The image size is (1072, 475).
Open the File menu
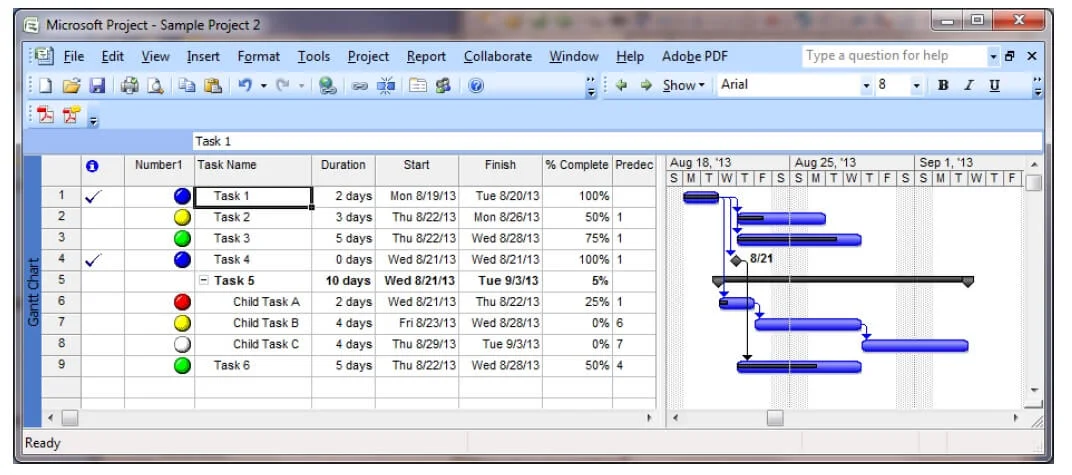(x=74, y=57)
